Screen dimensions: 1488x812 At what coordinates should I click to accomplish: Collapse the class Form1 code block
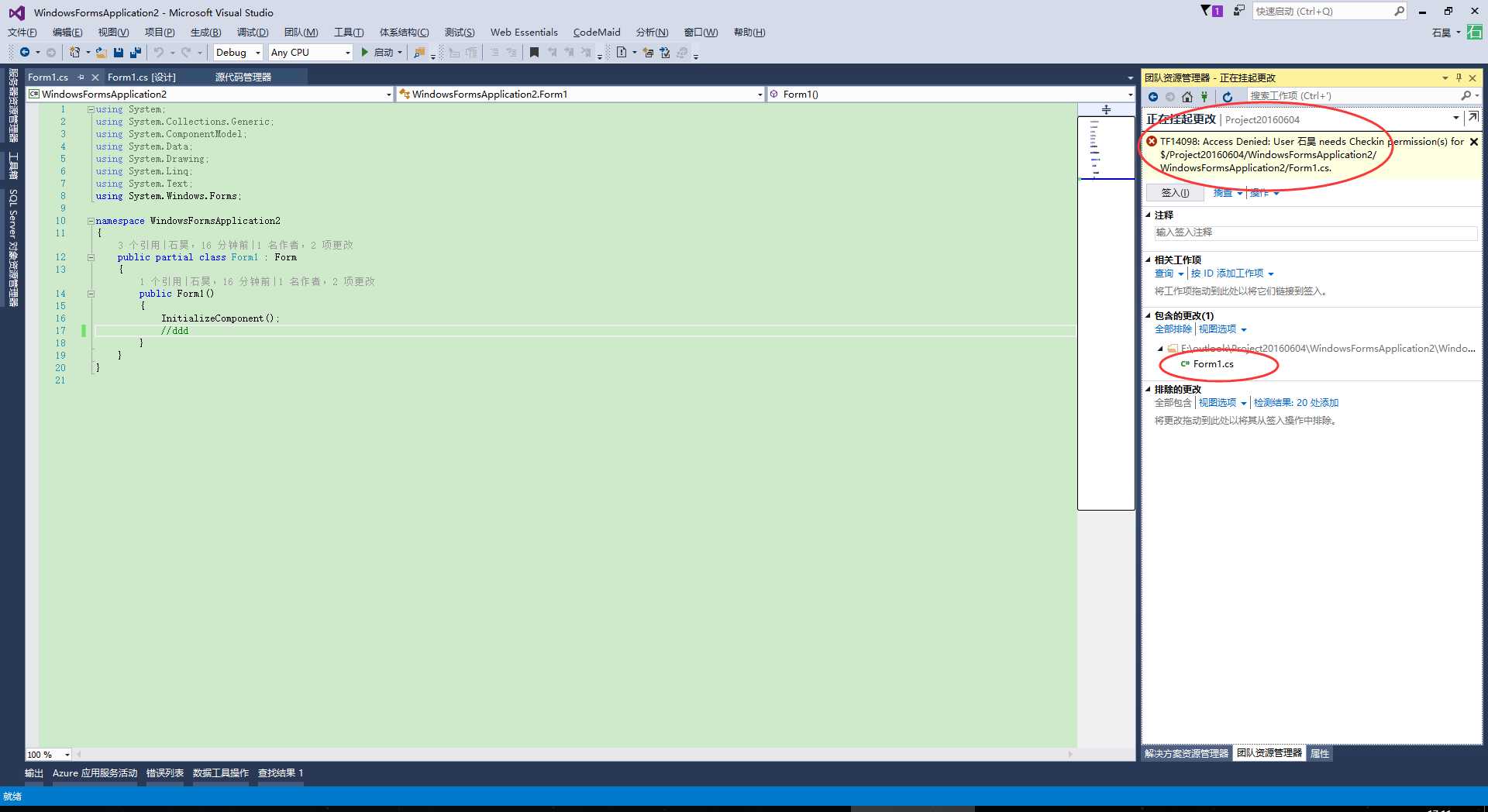[x=91, y=257]
